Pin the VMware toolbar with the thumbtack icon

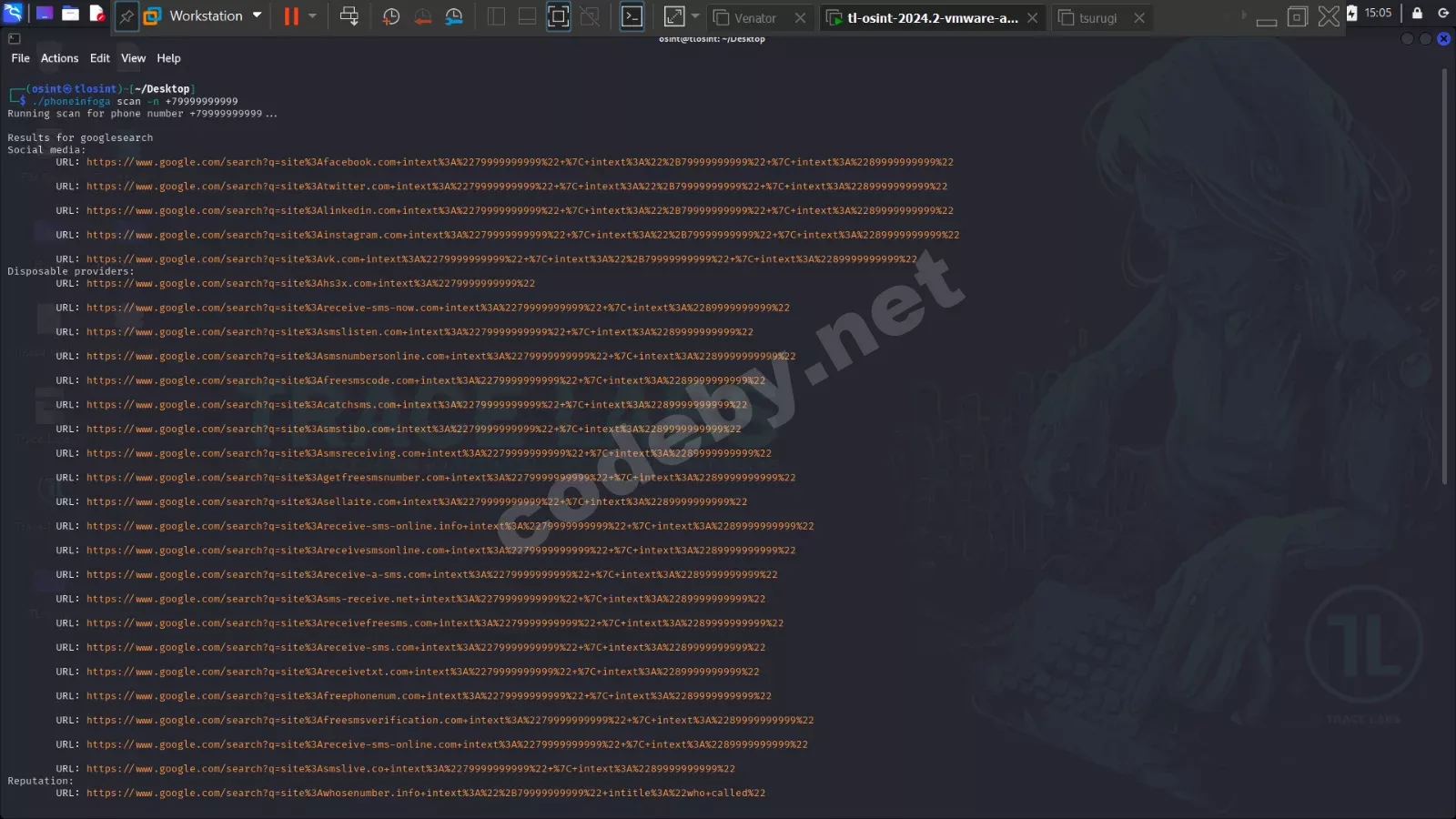pyautogui.click(x=127, y=16)
